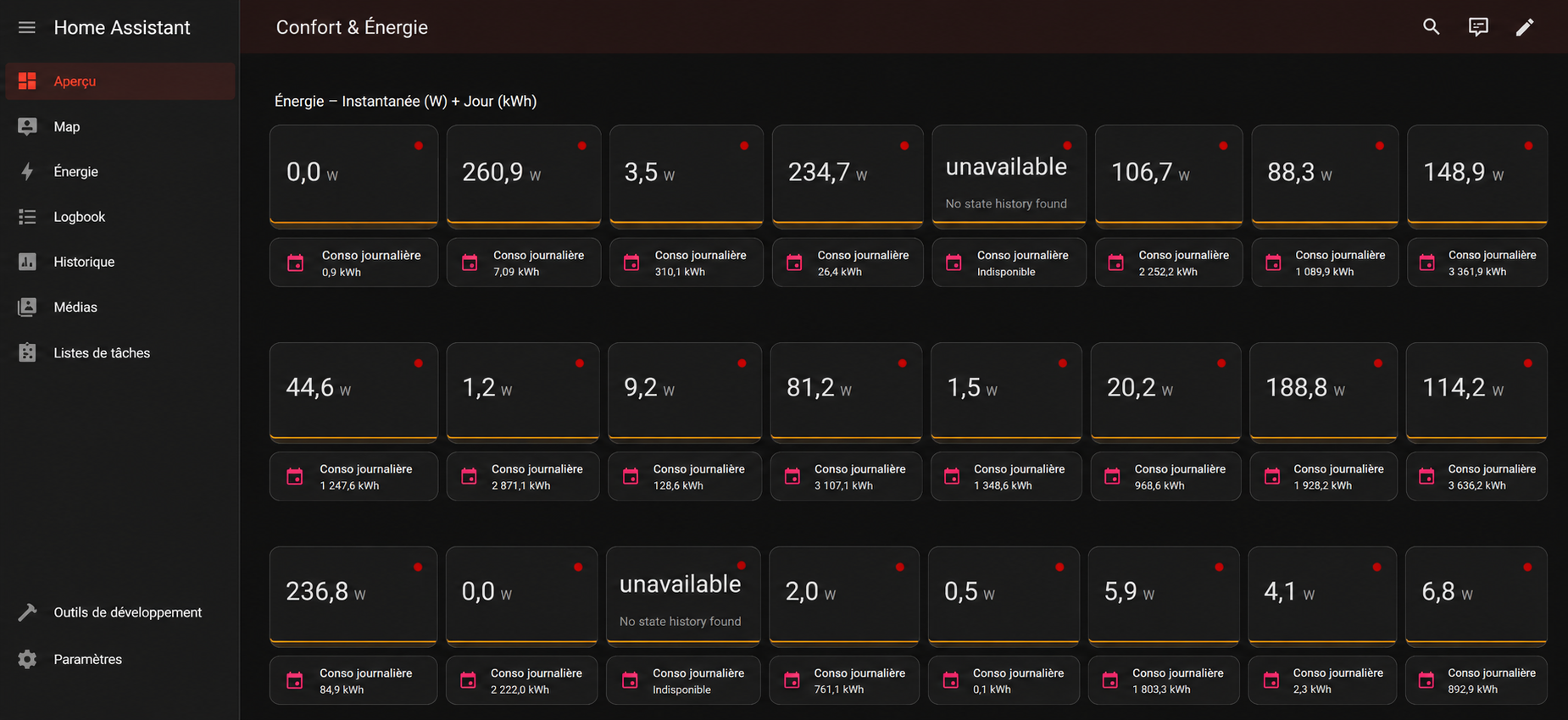Screen dimensions: 1568x720
Task: Open Map in sidebar
Action: 120,126
